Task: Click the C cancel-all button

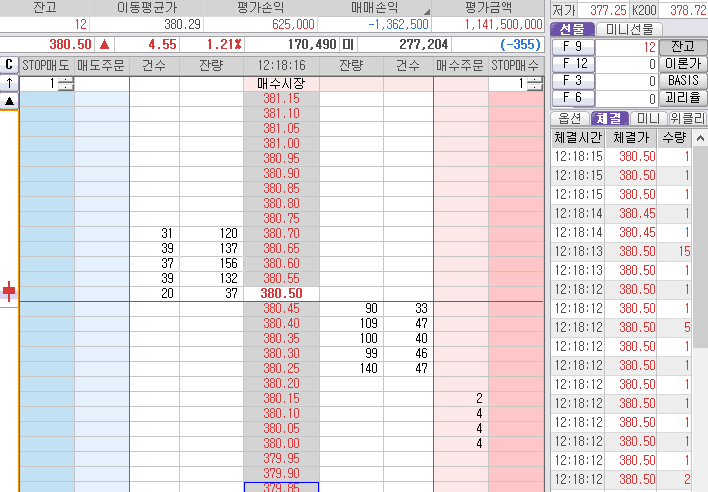Action: click(9, 65)
